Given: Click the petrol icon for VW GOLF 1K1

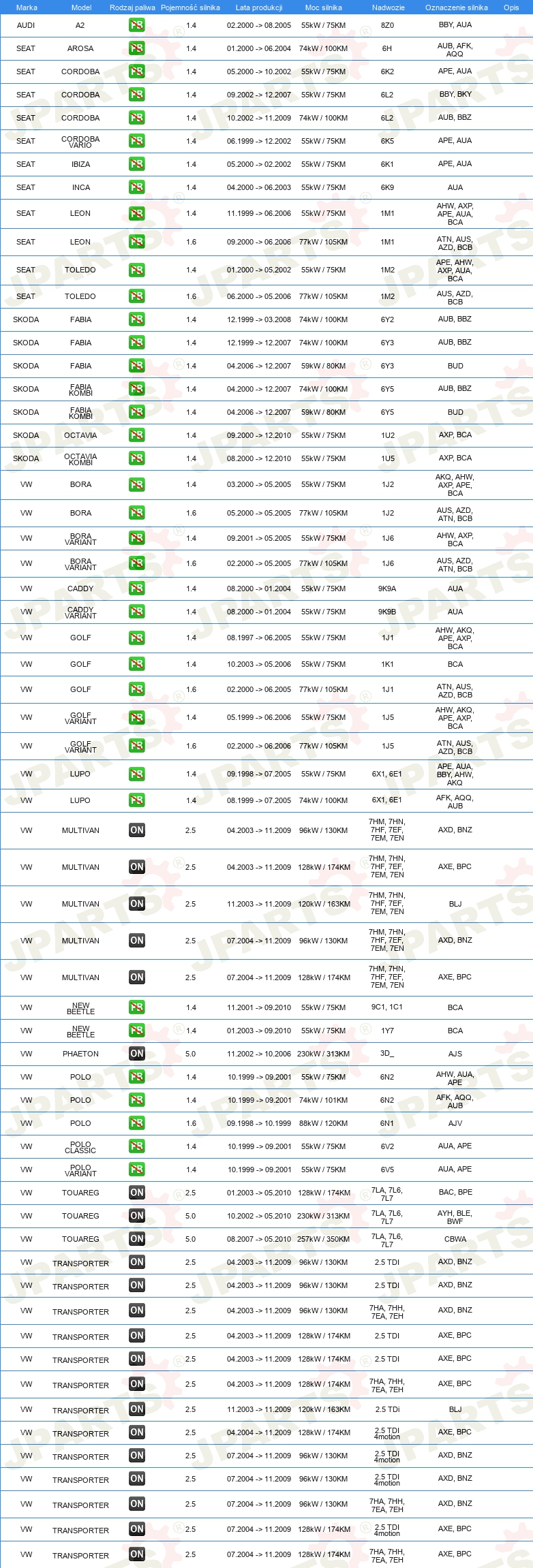Looking at the screenshot, I should click(x=136, y=664).
